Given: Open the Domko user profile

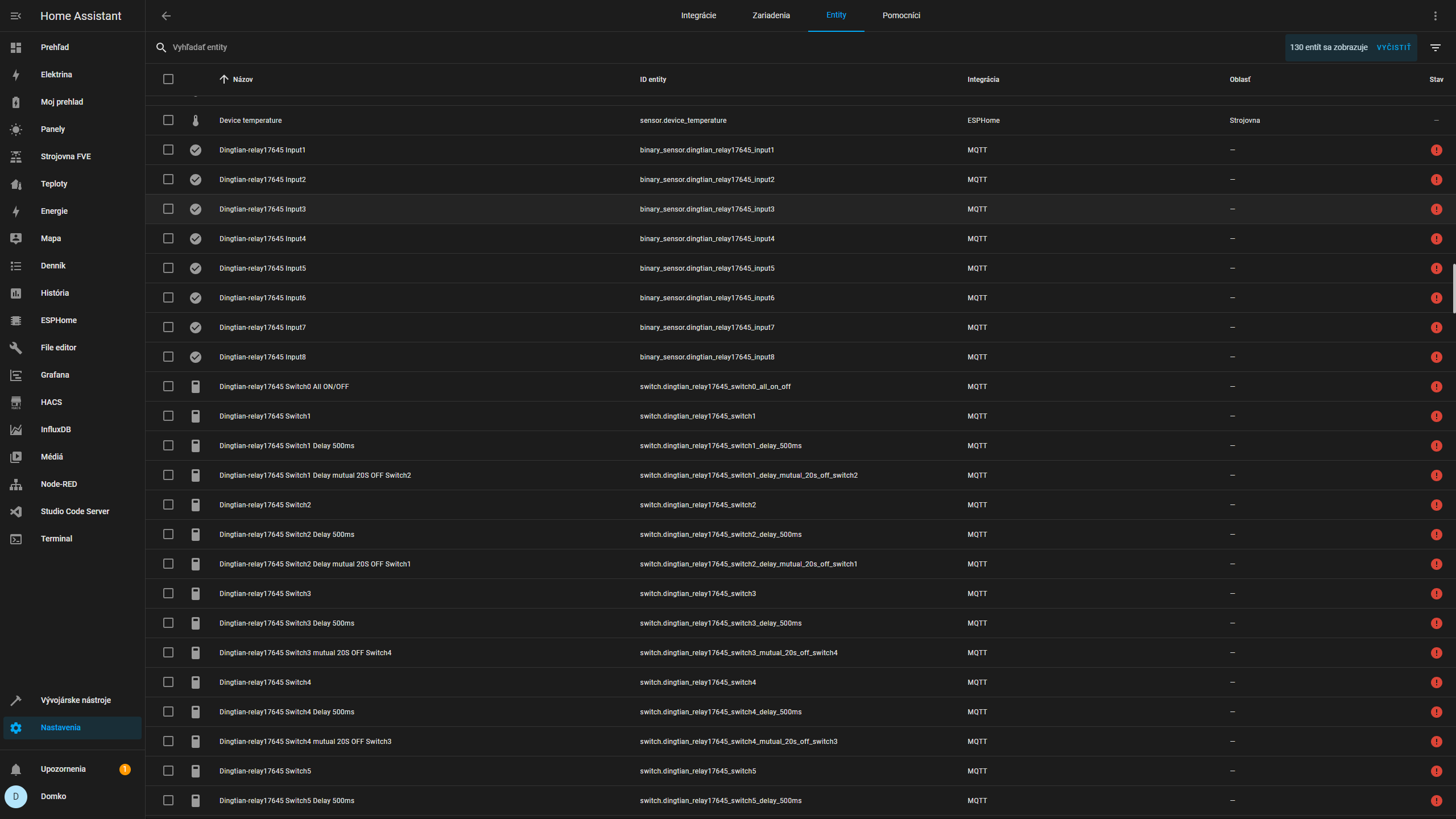Looking at the screenshot, I should click(53, 796).
